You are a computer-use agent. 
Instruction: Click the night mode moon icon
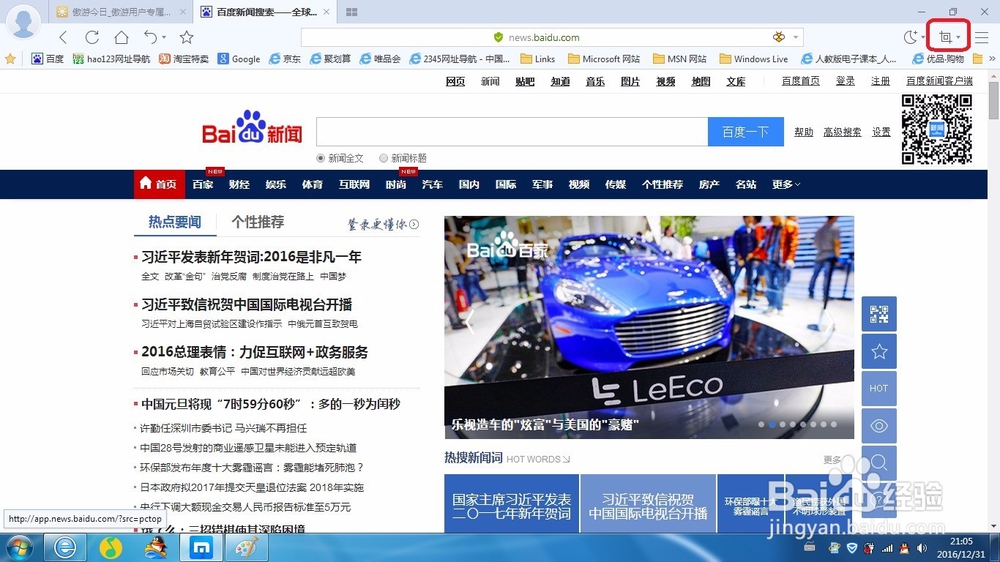pyautogui.click(x=910, y=37)
